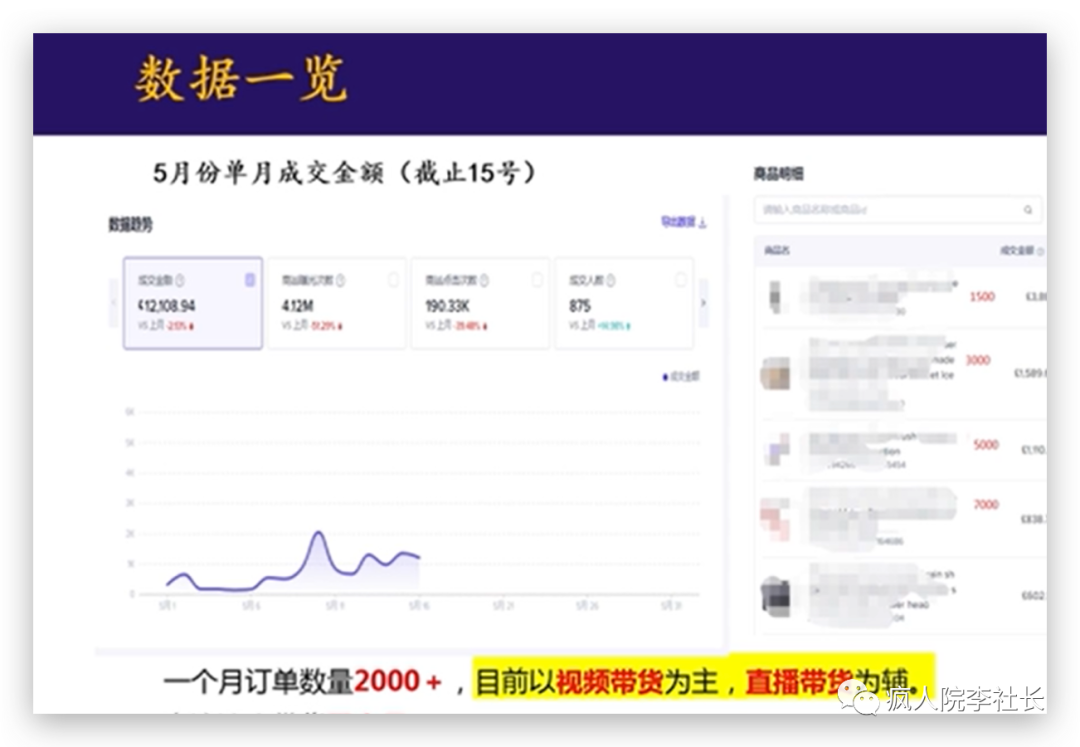Uncheck the 成交金额 metric card checkbox
This screenshot has width=1080, height=747.
click(x=250, y=281)
